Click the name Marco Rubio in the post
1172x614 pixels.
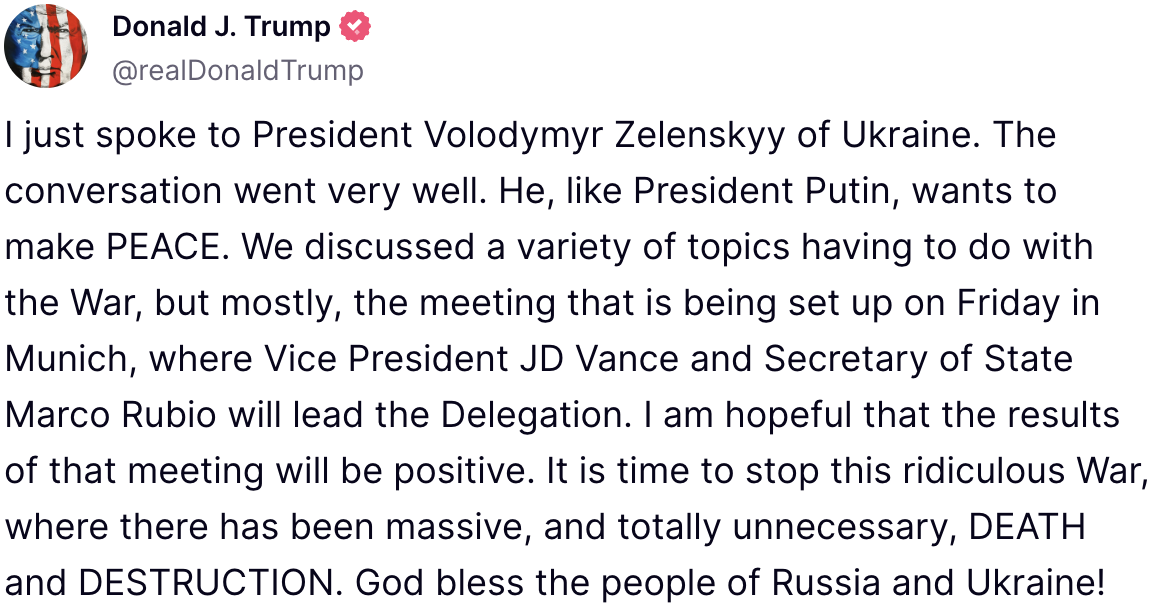pos(110,414)
